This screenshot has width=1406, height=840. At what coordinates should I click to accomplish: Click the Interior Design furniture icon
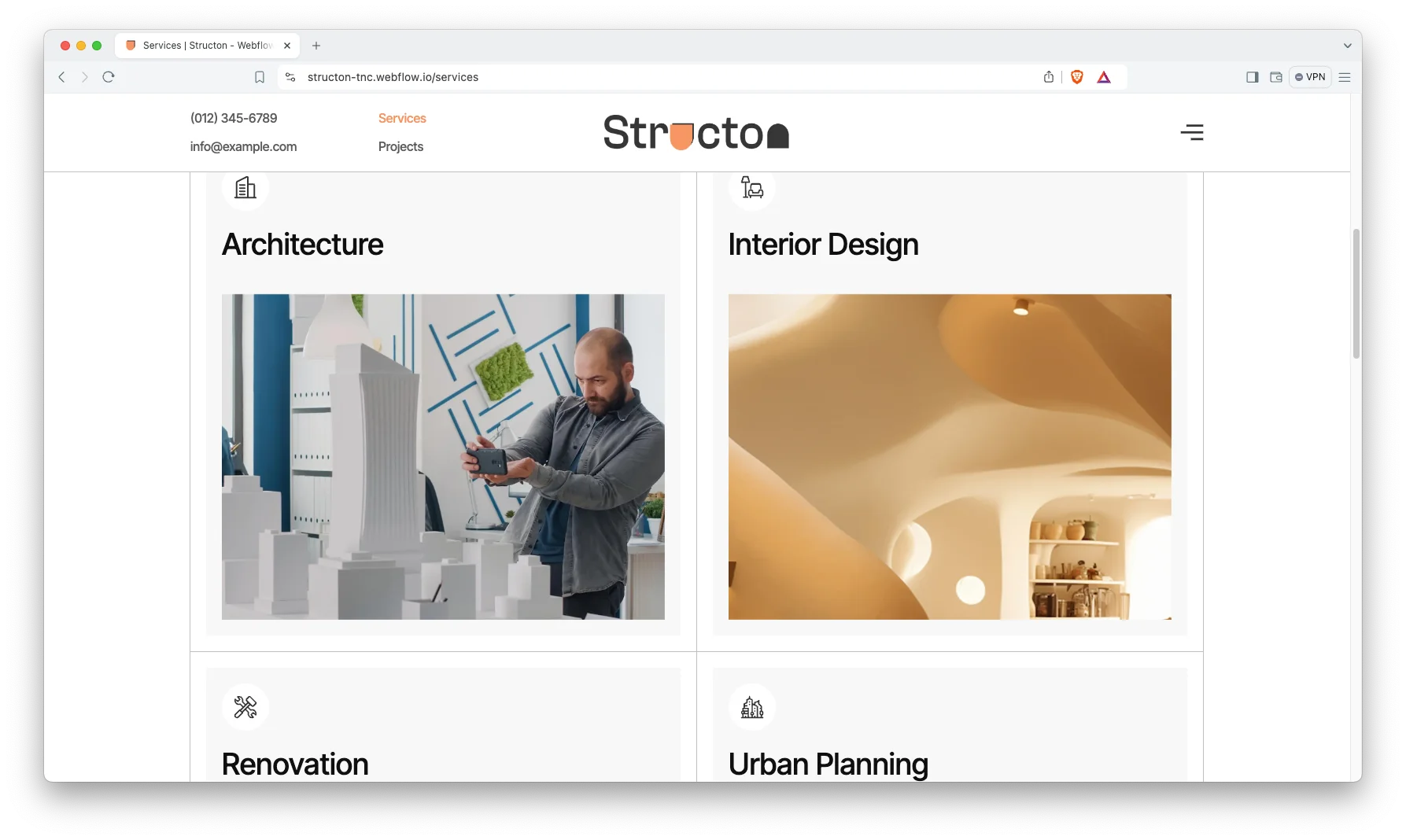pyautogui.click(x=751, y=187)
